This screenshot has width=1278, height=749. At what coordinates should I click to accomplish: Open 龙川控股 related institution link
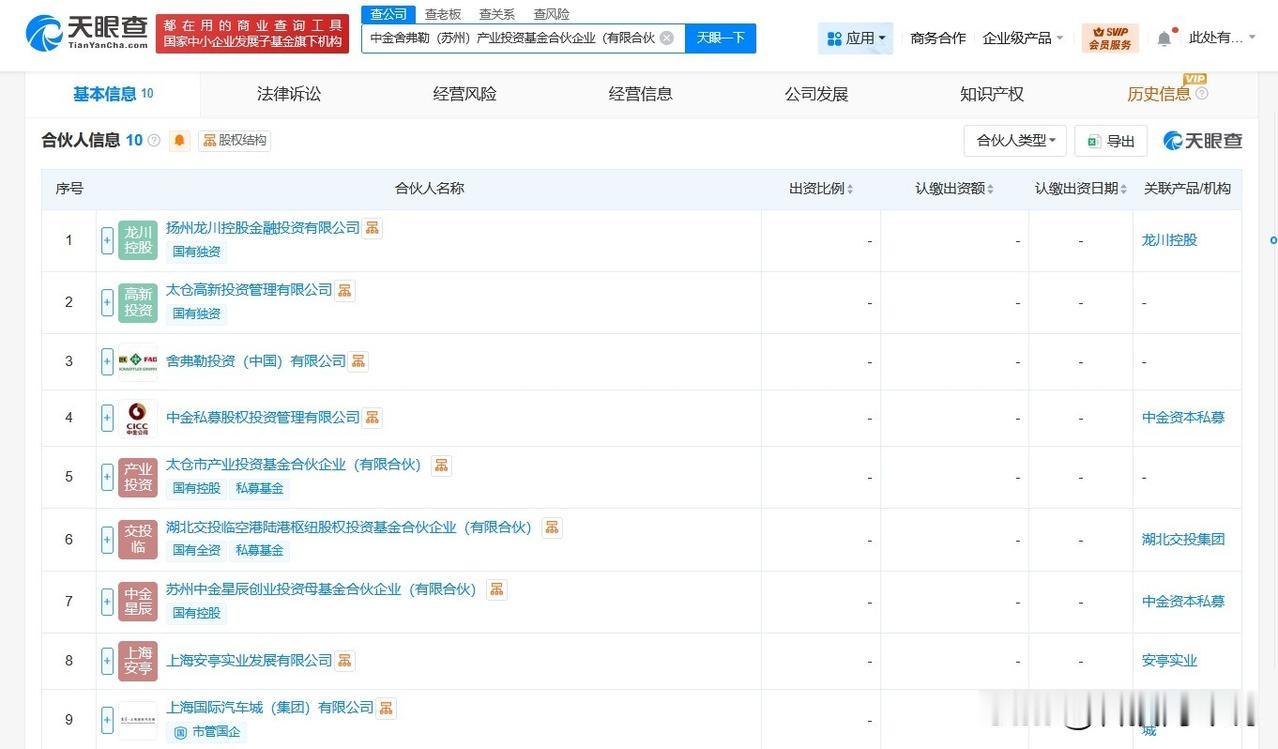1169,240
